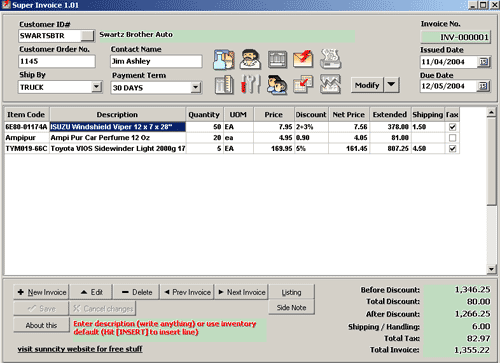Click the grayed Save button
The image size is (500, 363).
pyautogui.click(x=41, y=309)
